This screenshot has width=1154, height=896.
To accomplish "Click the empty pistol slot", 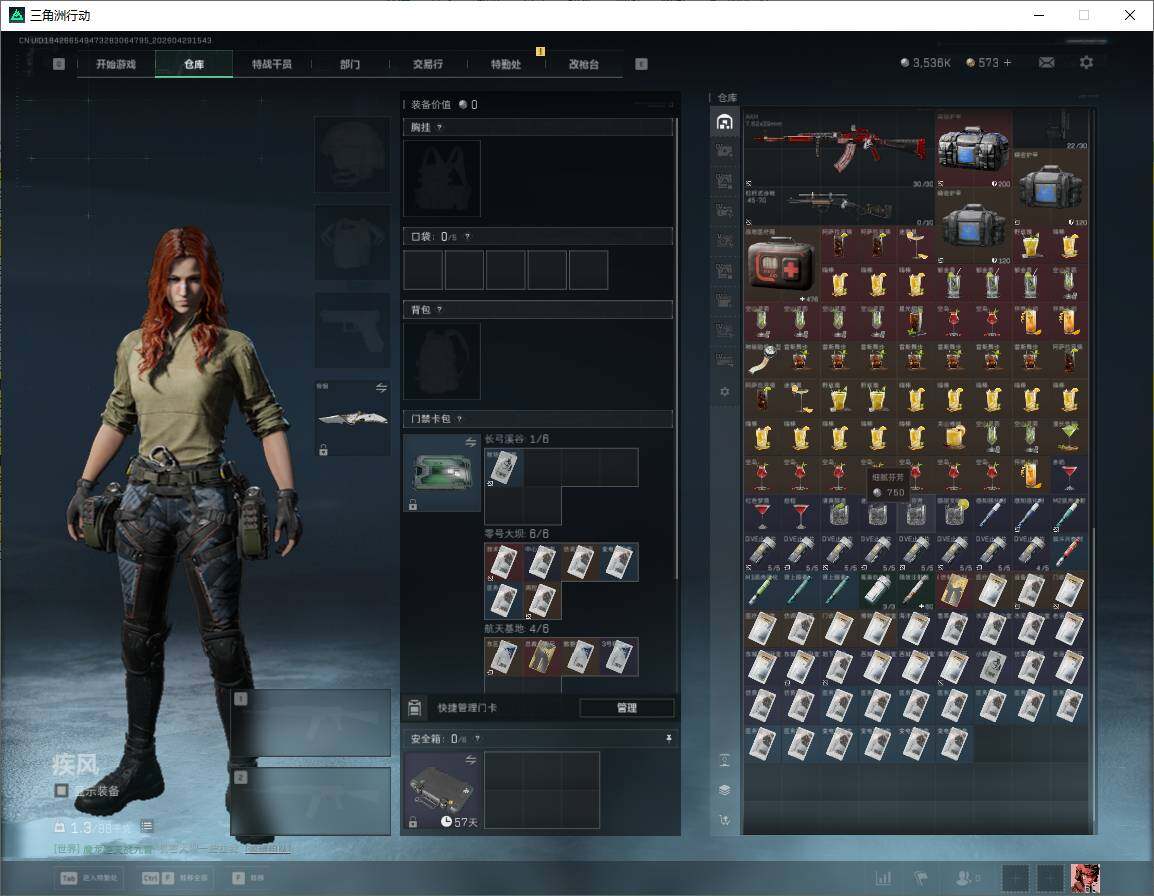I will pyautogui.click(x=353, y=330).
